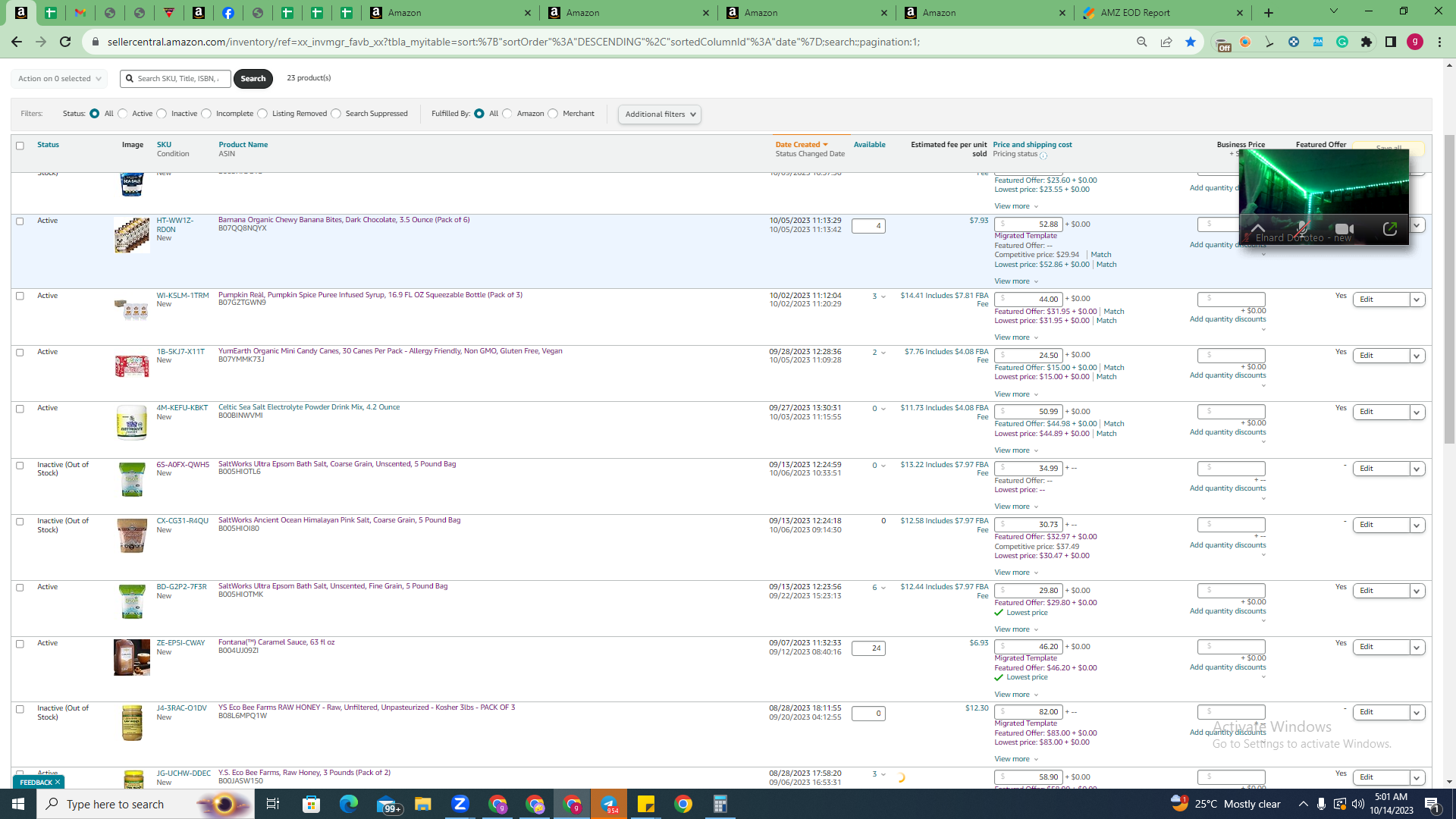Click the share page icon in address bar

1166,42
